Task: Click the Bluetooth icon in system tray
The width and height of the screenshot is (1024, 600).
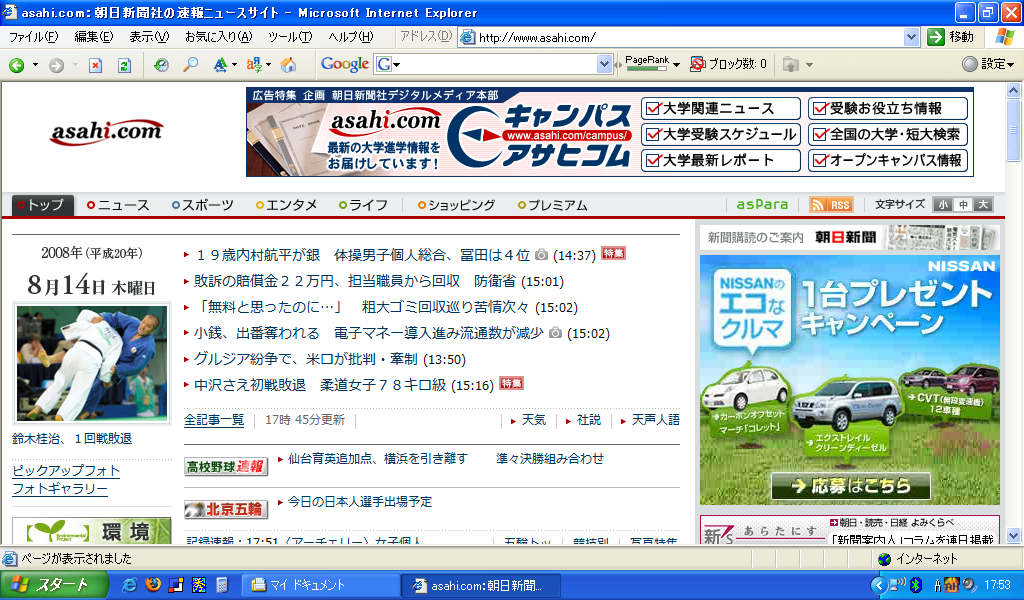Action: pos(916,585)
